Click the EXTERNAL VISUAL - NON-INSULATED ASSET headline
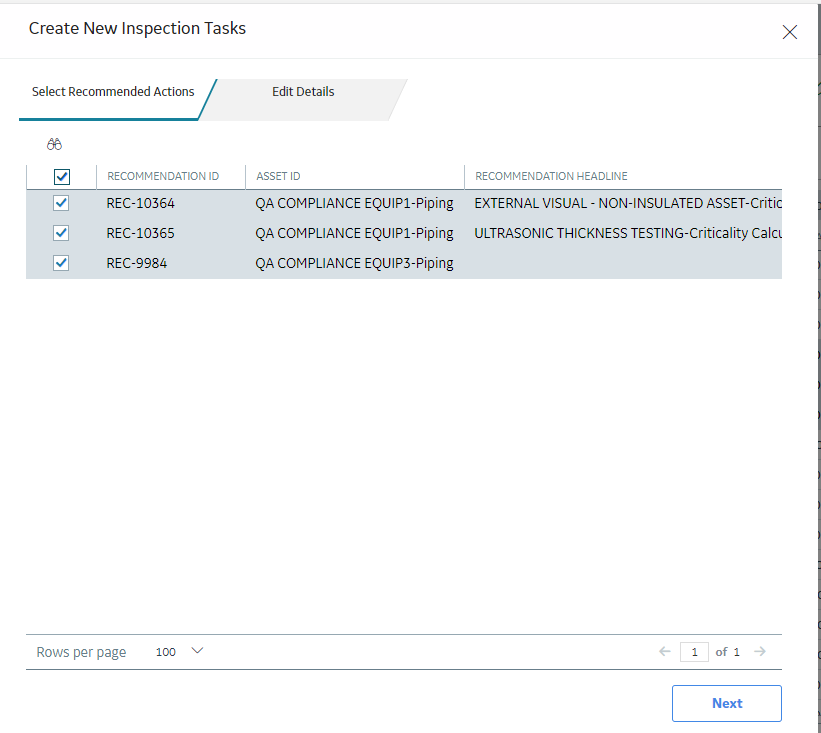 (x=628, y=203)
